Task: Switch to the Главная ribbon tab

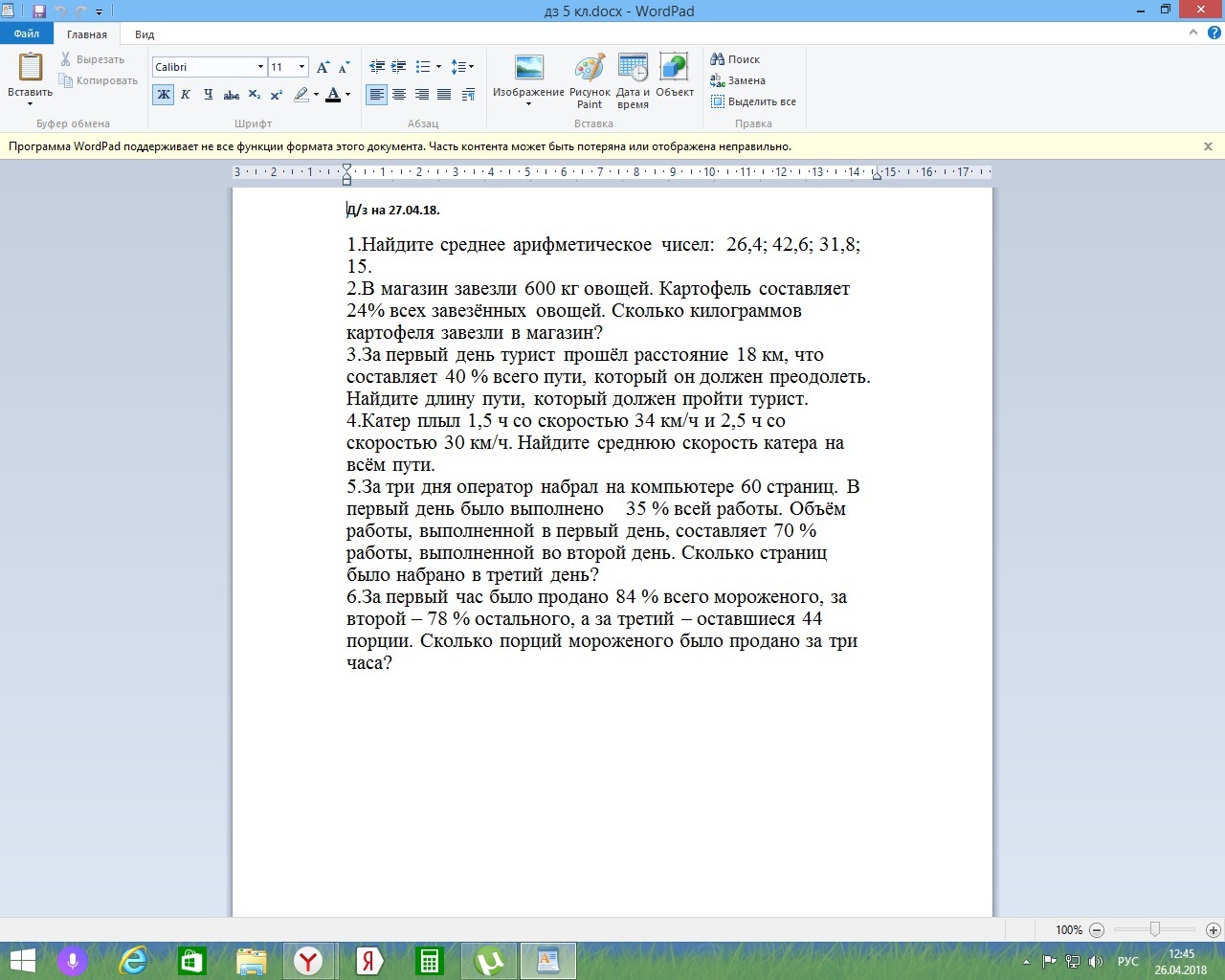Action: [87, 34]
